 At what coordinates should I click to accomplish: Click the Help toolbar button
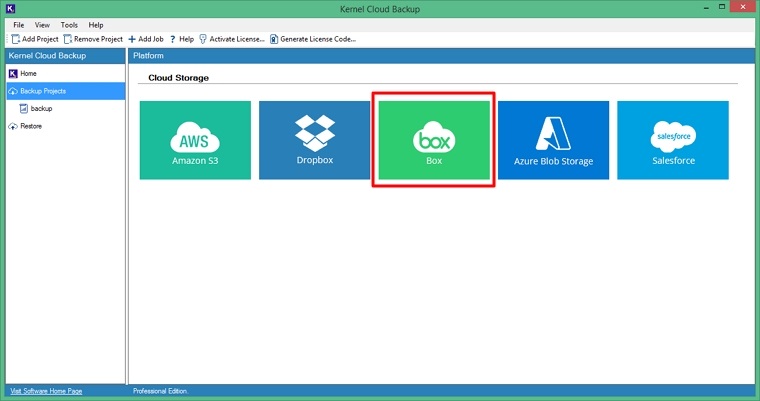[182, 39]
